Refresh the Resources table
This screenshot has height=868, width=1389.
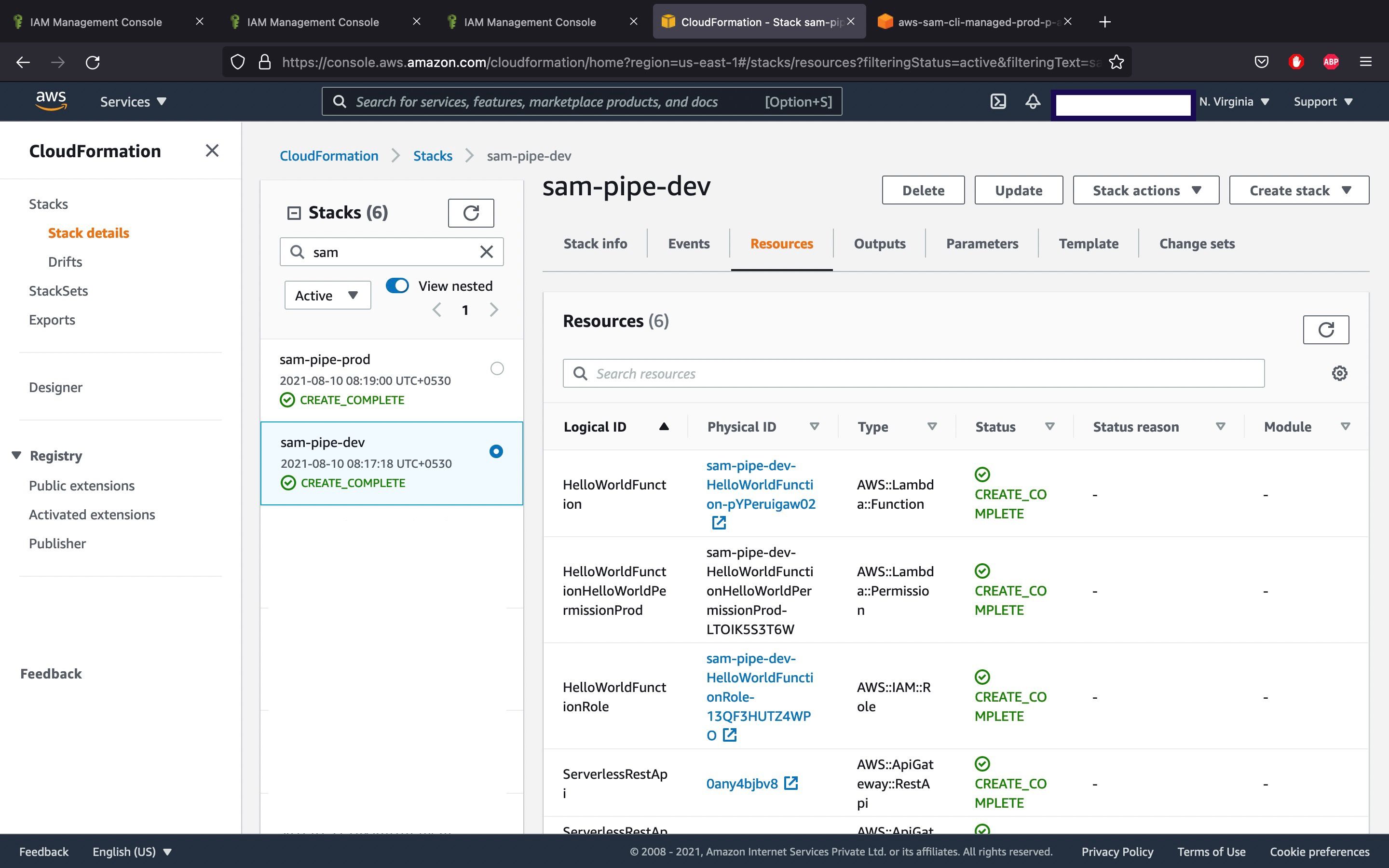1326,329
